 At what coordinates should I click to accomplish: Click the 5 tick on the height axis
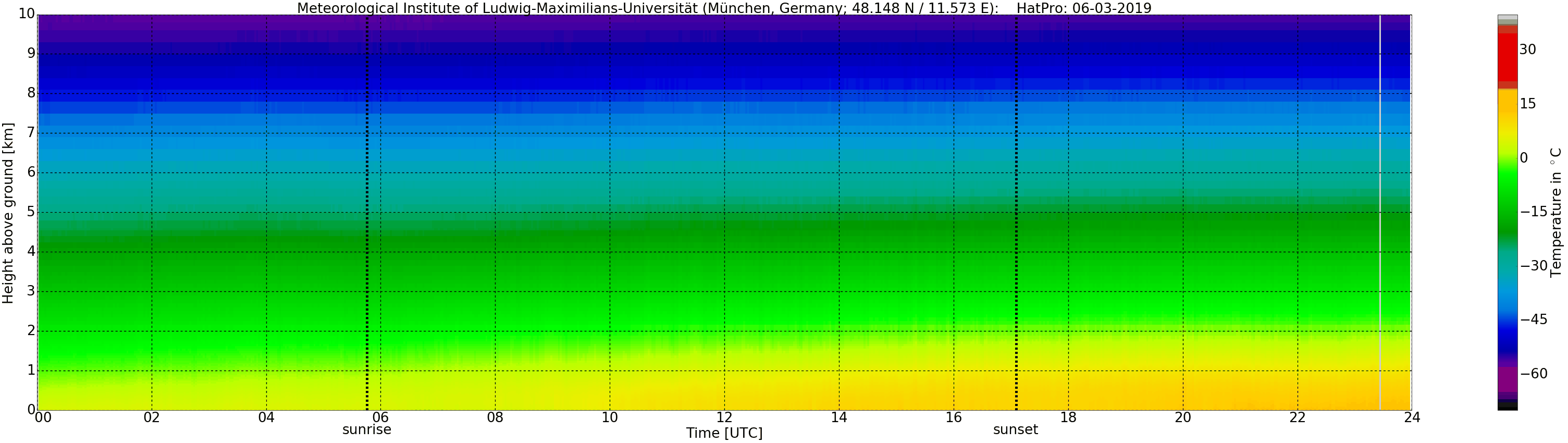click(x=31, y=212)
